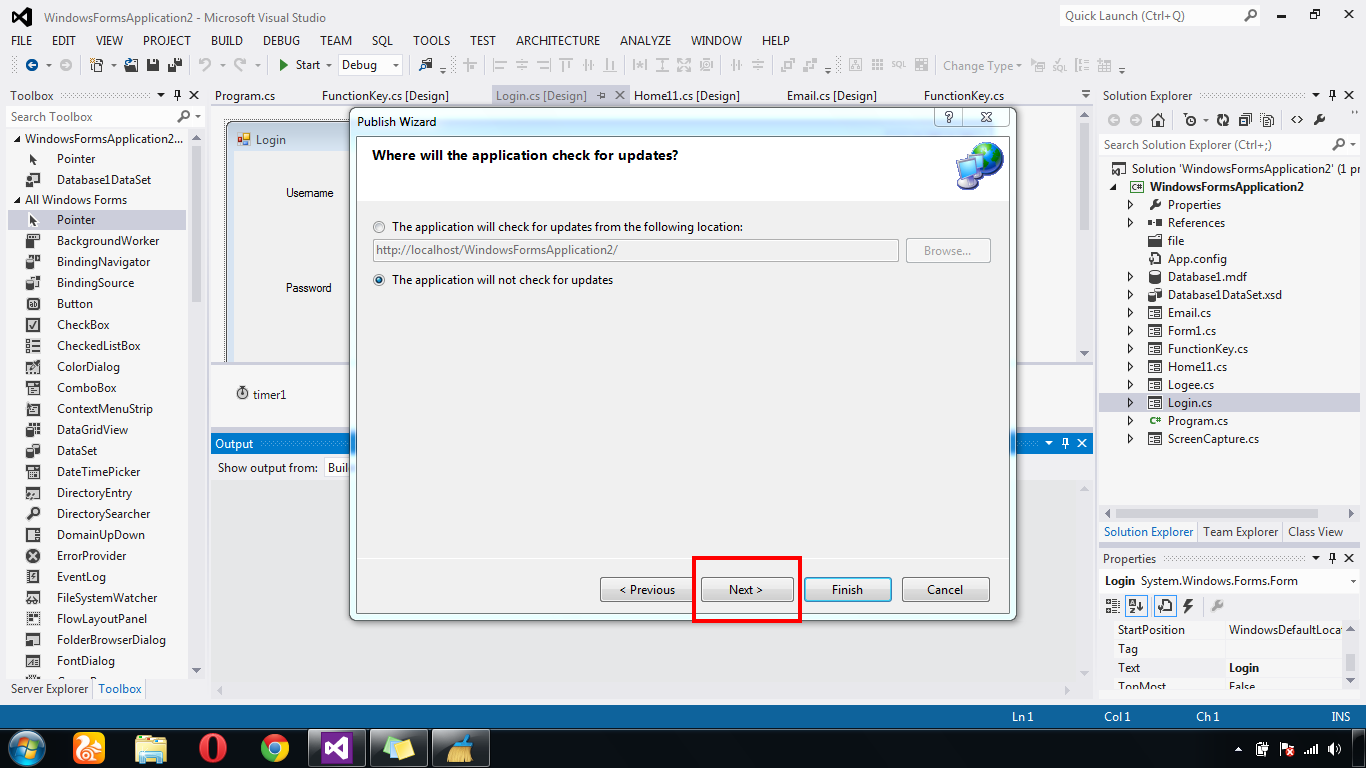Click the Browse button for update location

[x=947, y=250]
